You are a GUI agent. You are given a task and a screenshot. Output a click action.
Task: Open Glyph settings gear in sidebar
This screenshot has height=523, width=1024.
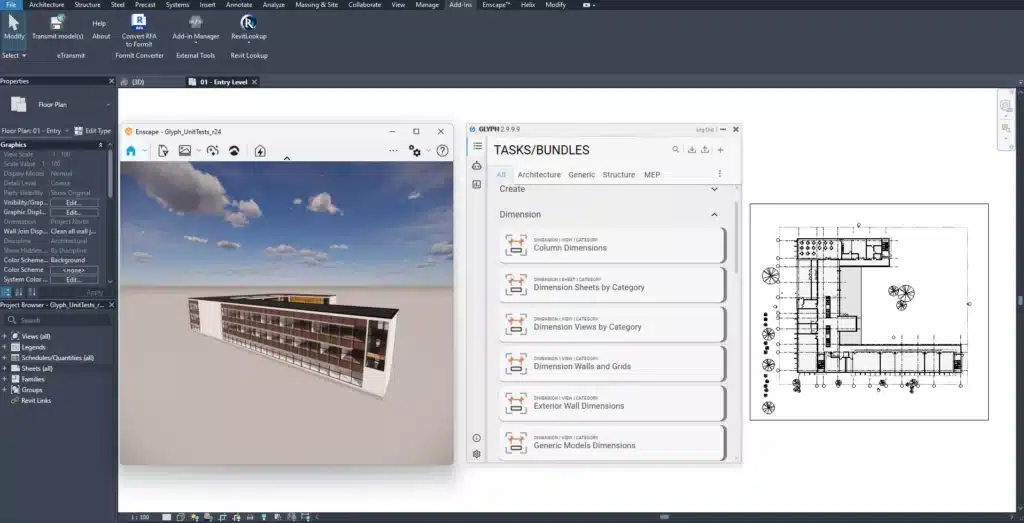[477, 454]
